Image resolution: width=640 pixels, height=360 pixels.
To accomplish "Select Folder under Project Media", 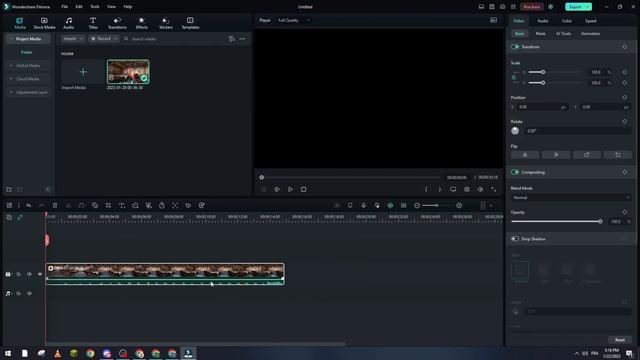I will coord(27,52).
